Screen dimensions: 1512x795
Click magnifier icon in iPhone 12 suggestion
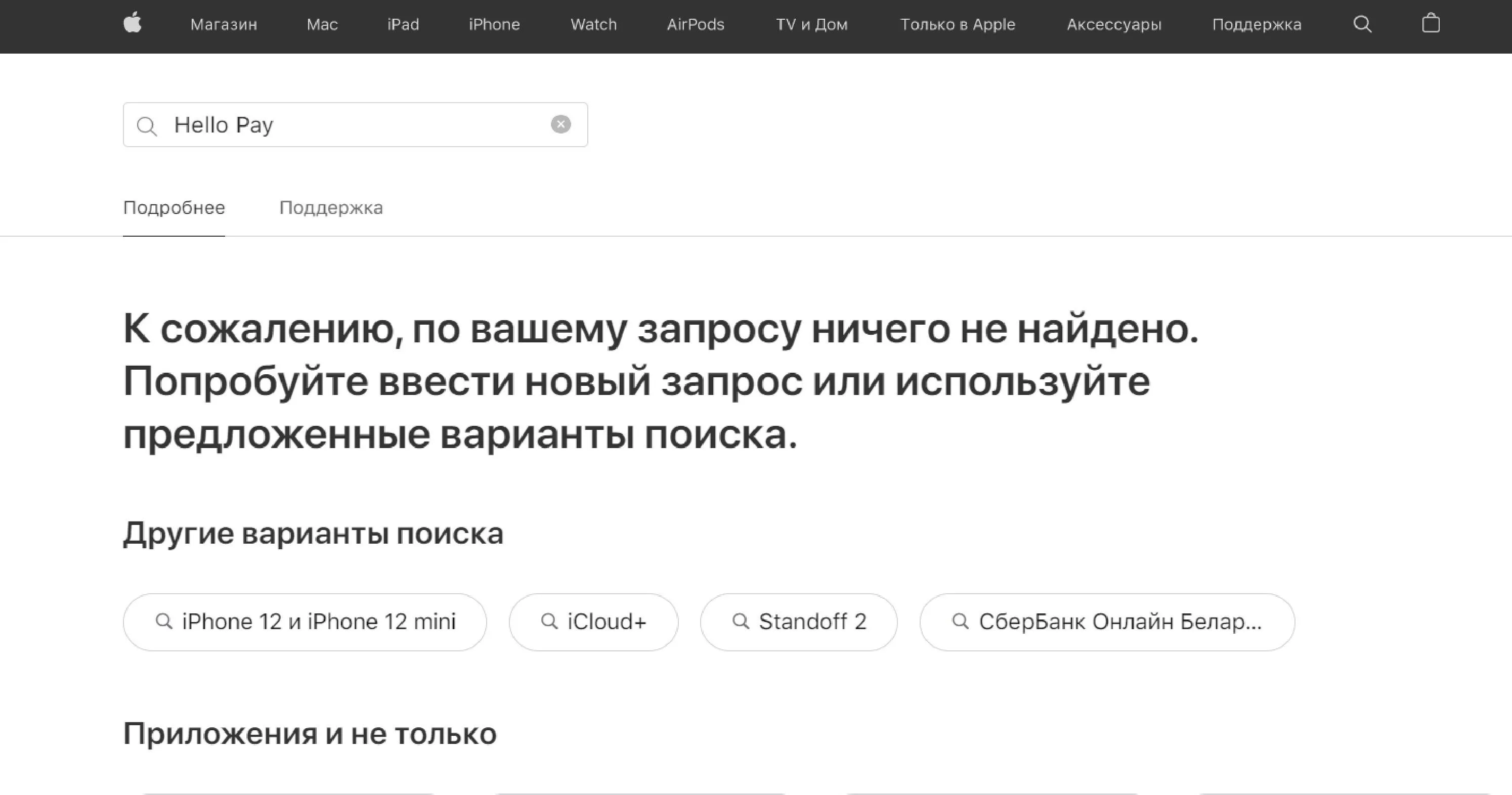coord(164,621)
